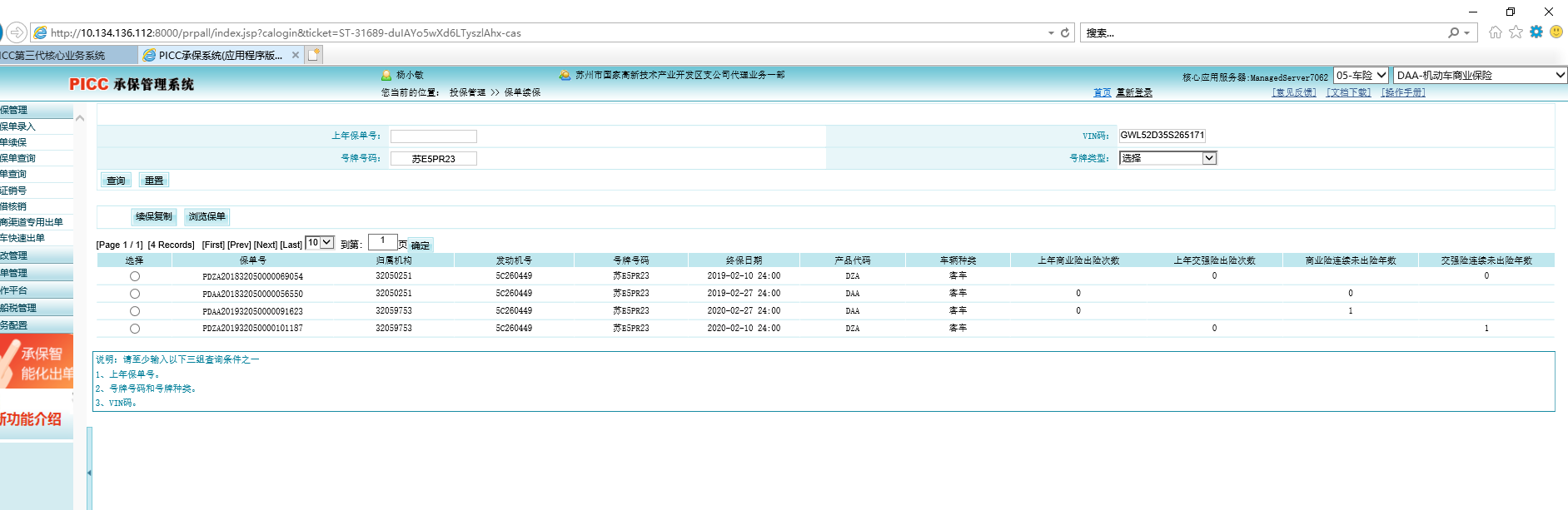Open the 操作手册 link
This screenshot has width=1568, height=510.
click(1403, 92)
